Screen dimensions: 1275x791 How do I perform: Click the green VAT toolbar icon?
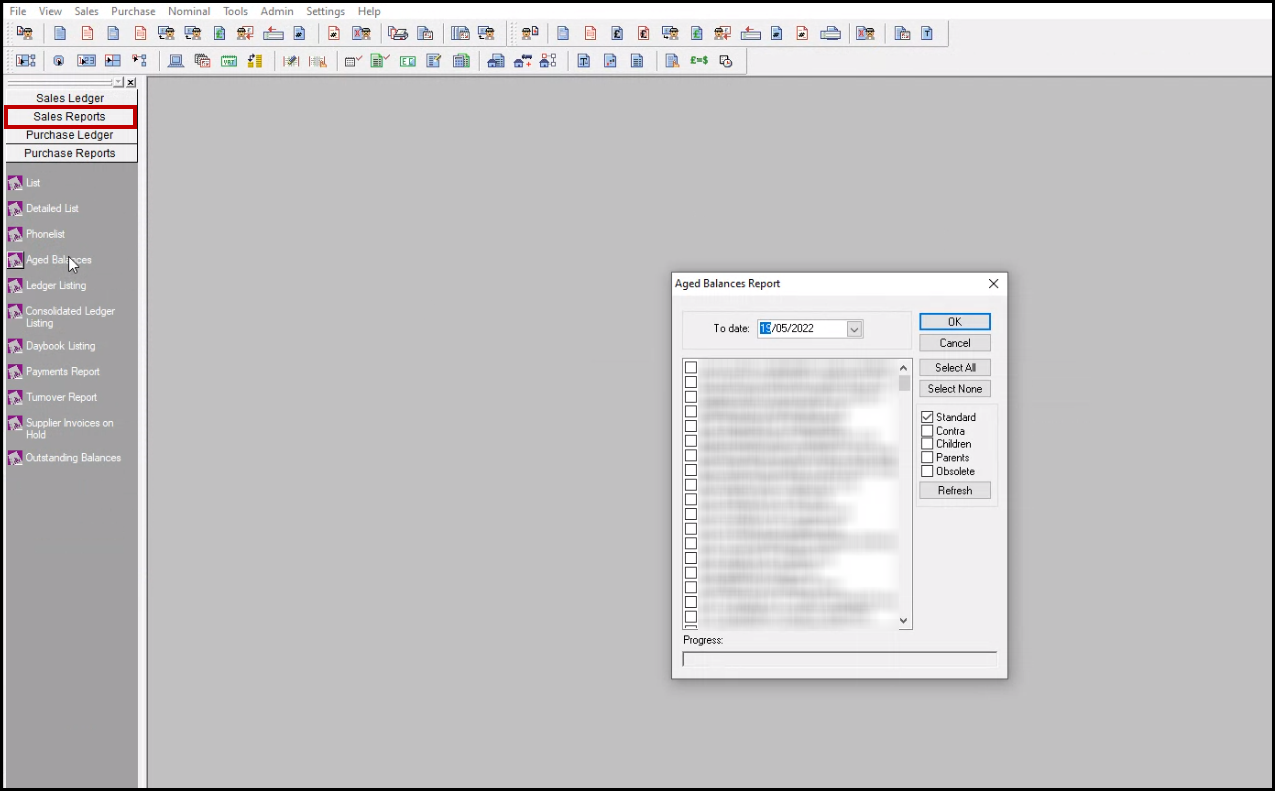(228, 61)
